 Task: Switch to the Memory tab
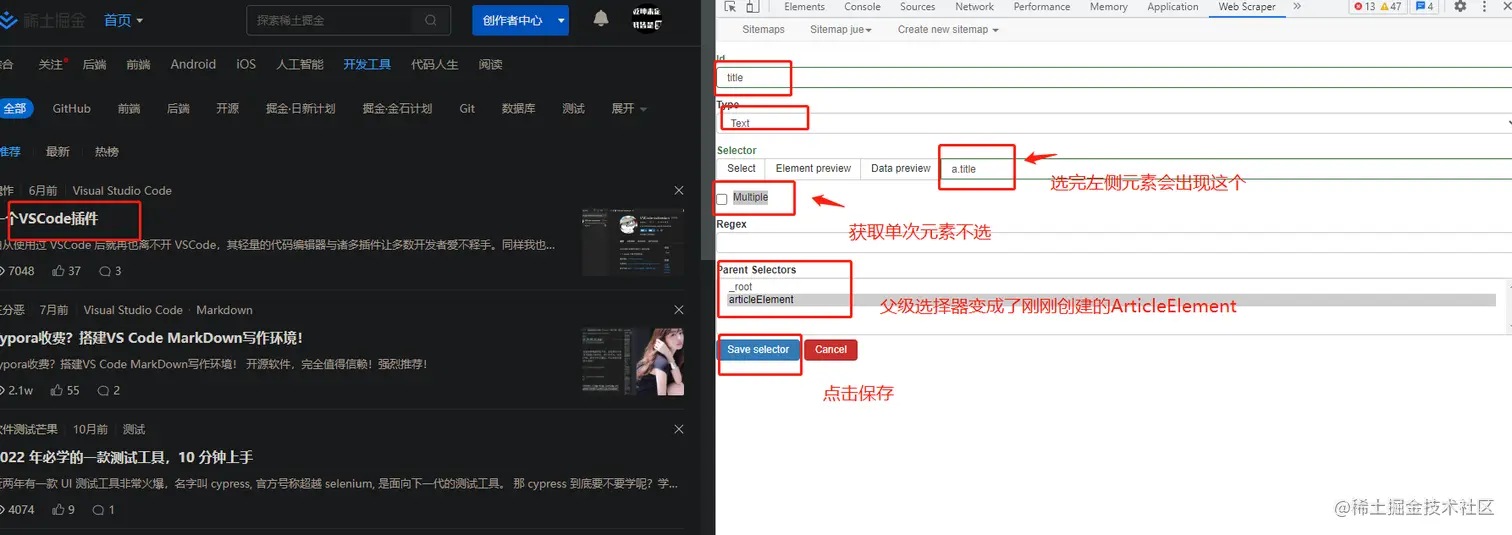click(1108, 7)
